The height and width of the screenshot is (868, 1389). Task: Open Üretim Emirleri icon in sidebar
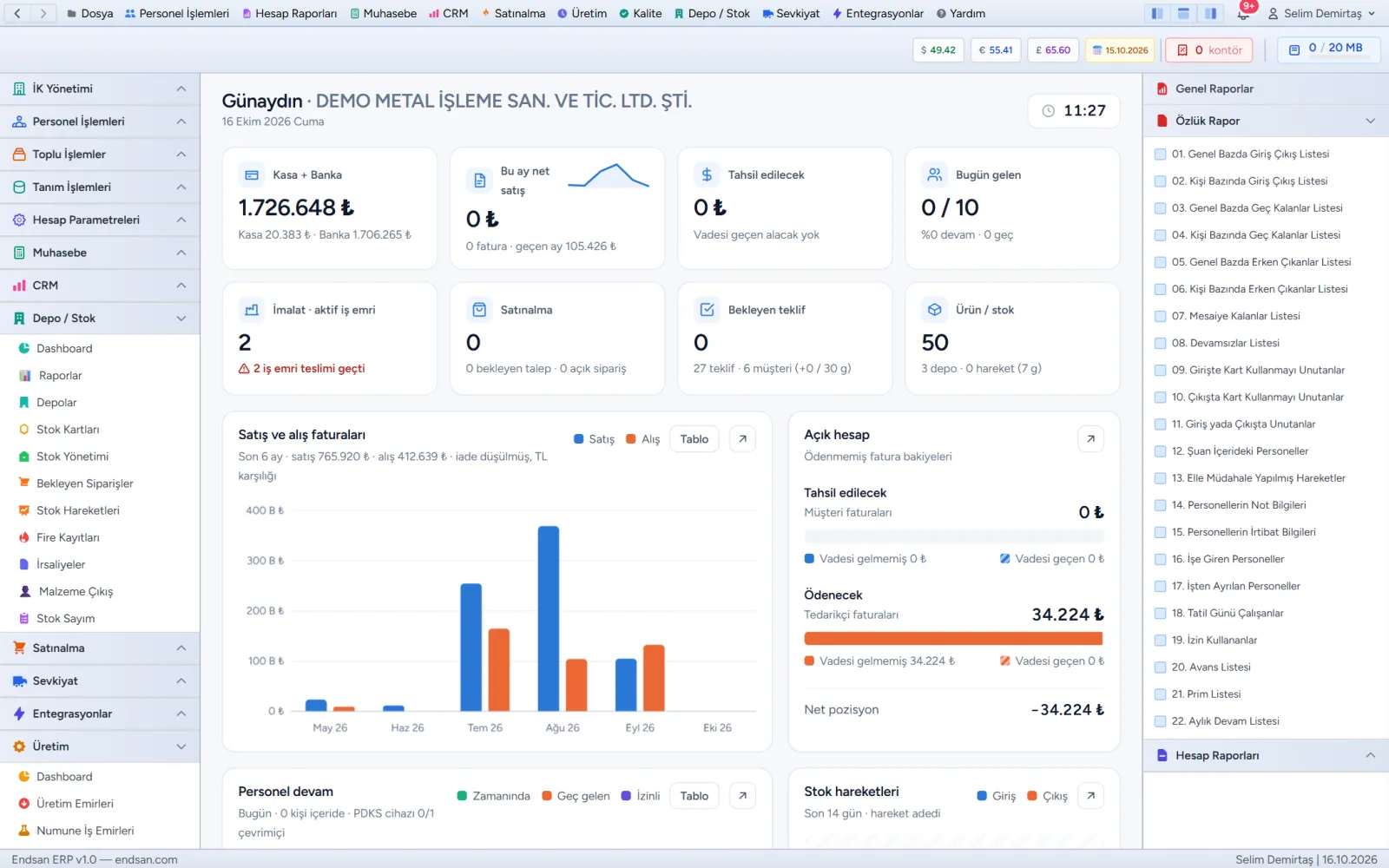tap(24, 804)
